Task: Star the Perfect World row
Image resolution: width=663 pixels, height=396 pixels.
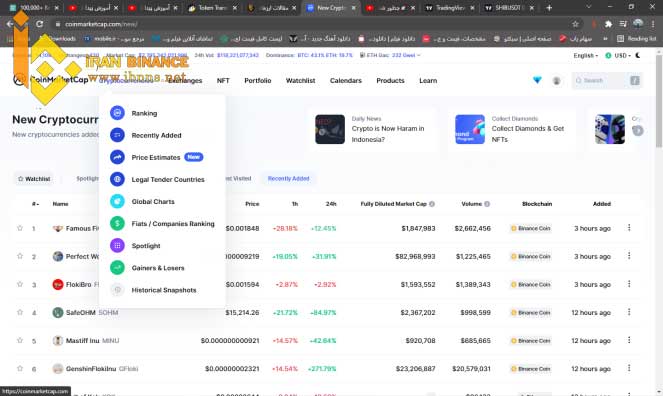Action: click(20, 256)
